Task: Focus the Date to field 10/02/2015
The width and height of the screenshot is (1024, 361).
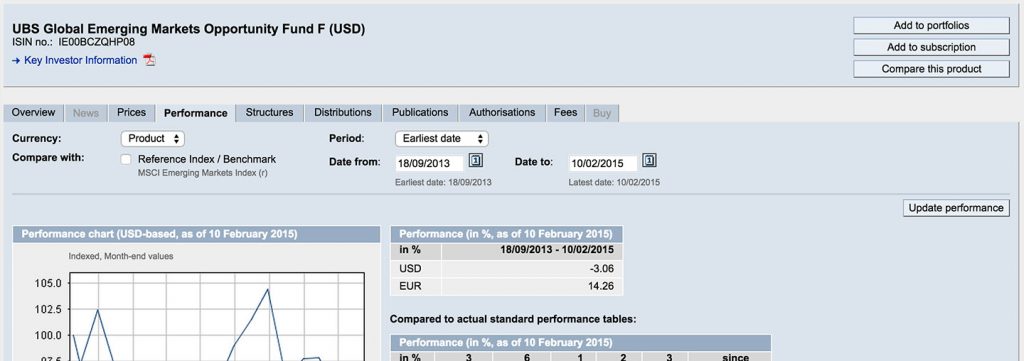Action: click(602, 163)
